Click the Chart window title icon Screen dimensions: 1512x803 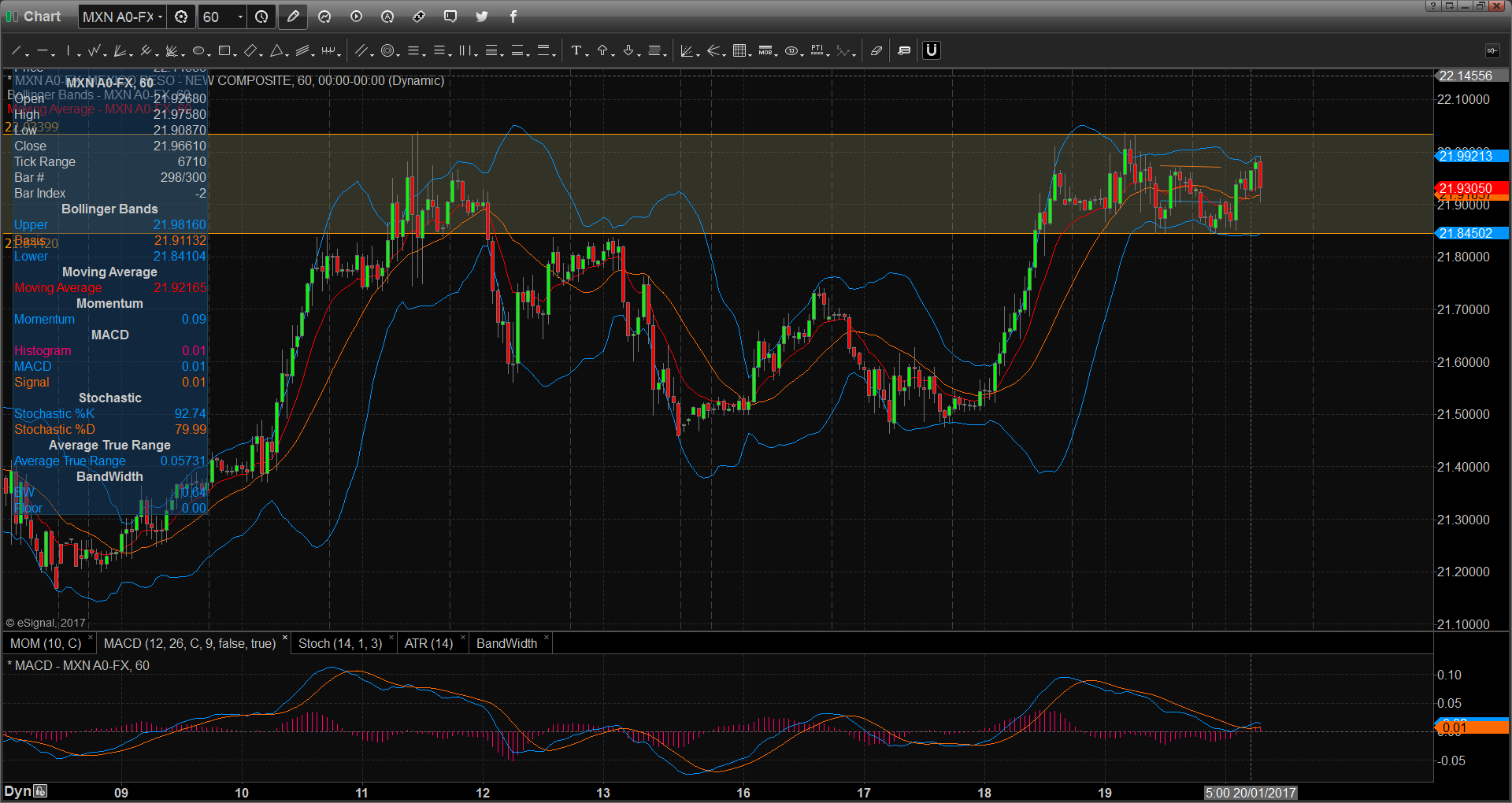pos(13,17)
